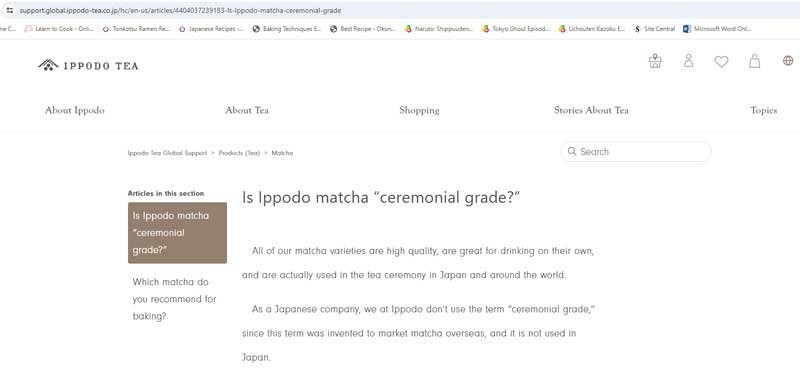Go to Matcha breadcrumb
Image resolution: width=800 pixels, height=390 pixels.
click(x=282, y=153)
